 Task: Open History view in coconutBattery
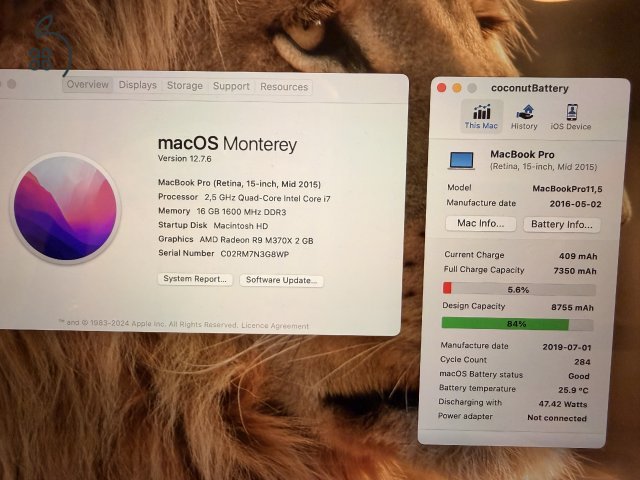pos(524,117)
